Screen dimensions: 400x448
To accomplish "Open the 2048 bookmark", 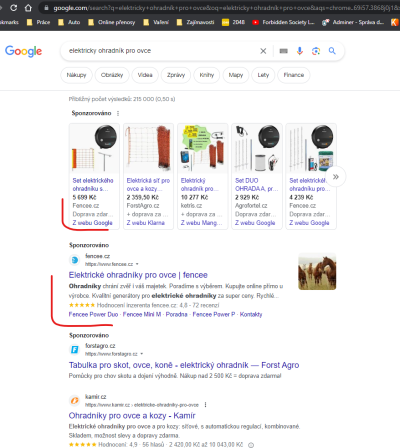I will 233,22.
